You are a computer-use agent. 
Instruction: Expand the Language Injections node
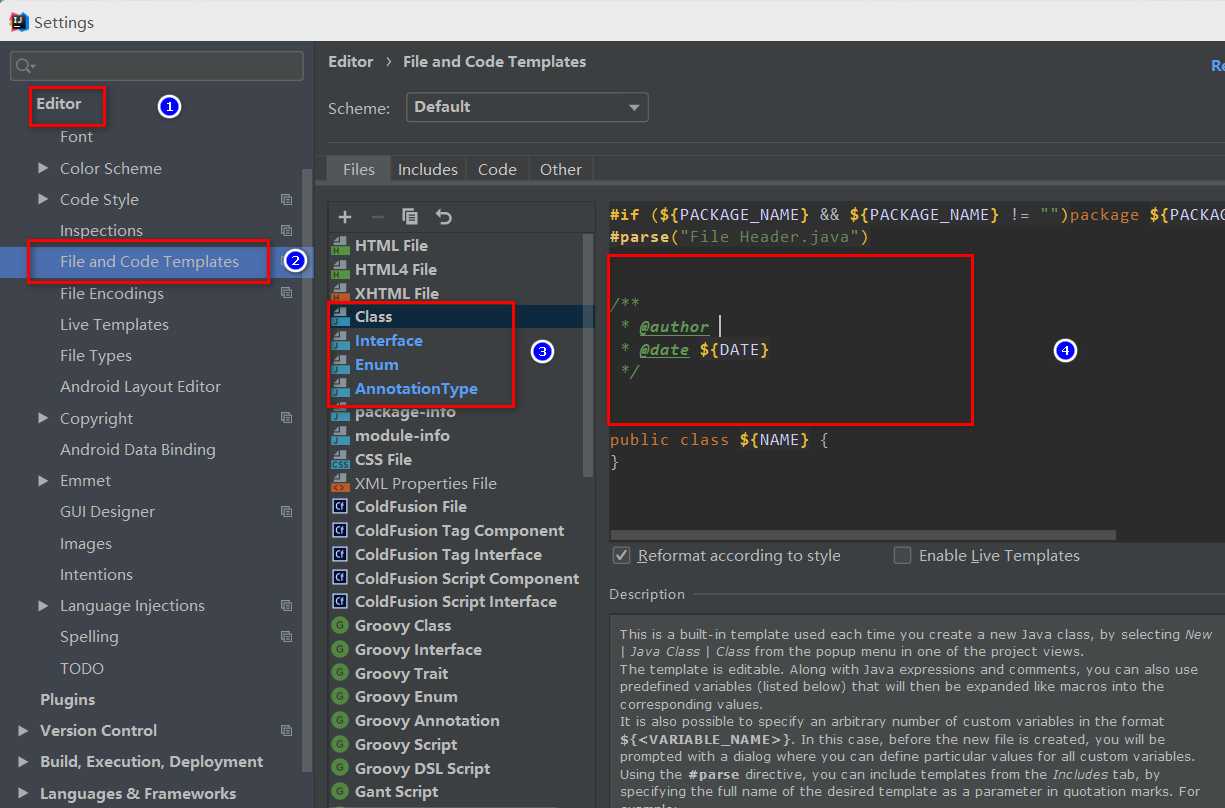pos(43,605)
